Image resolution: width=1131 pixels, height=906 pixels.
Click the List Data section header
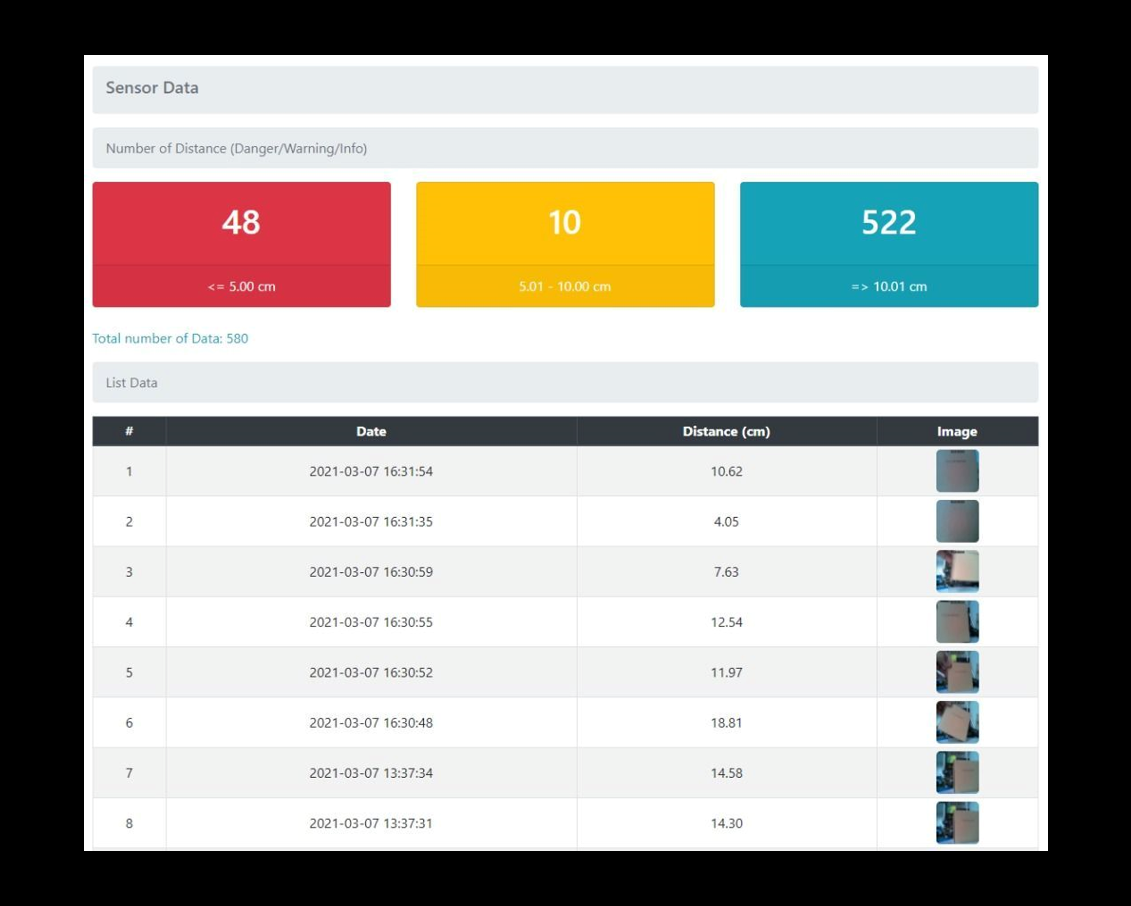tap(565, 383)
